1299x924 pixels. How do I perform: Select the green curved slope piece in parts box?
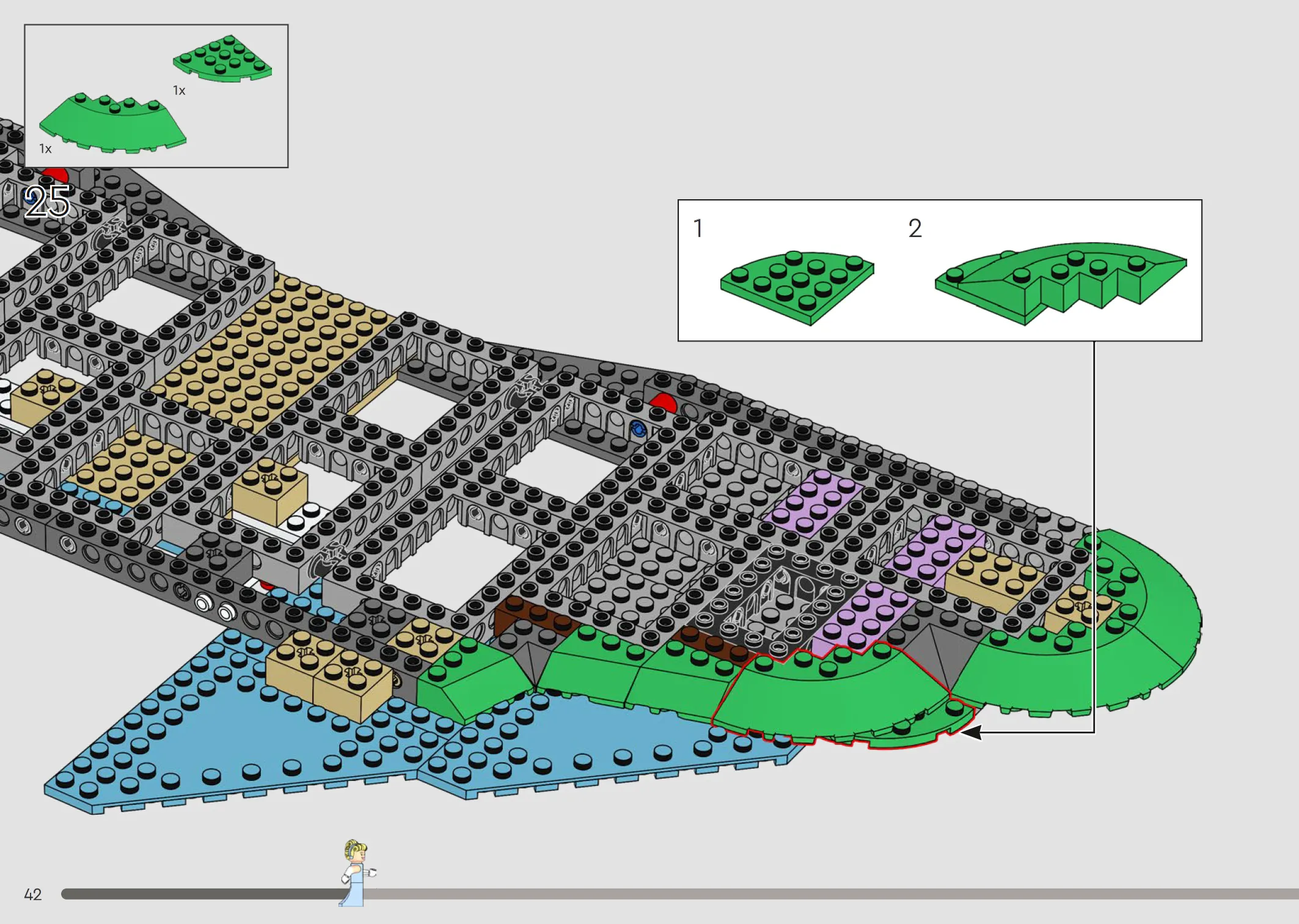[113, 124]
